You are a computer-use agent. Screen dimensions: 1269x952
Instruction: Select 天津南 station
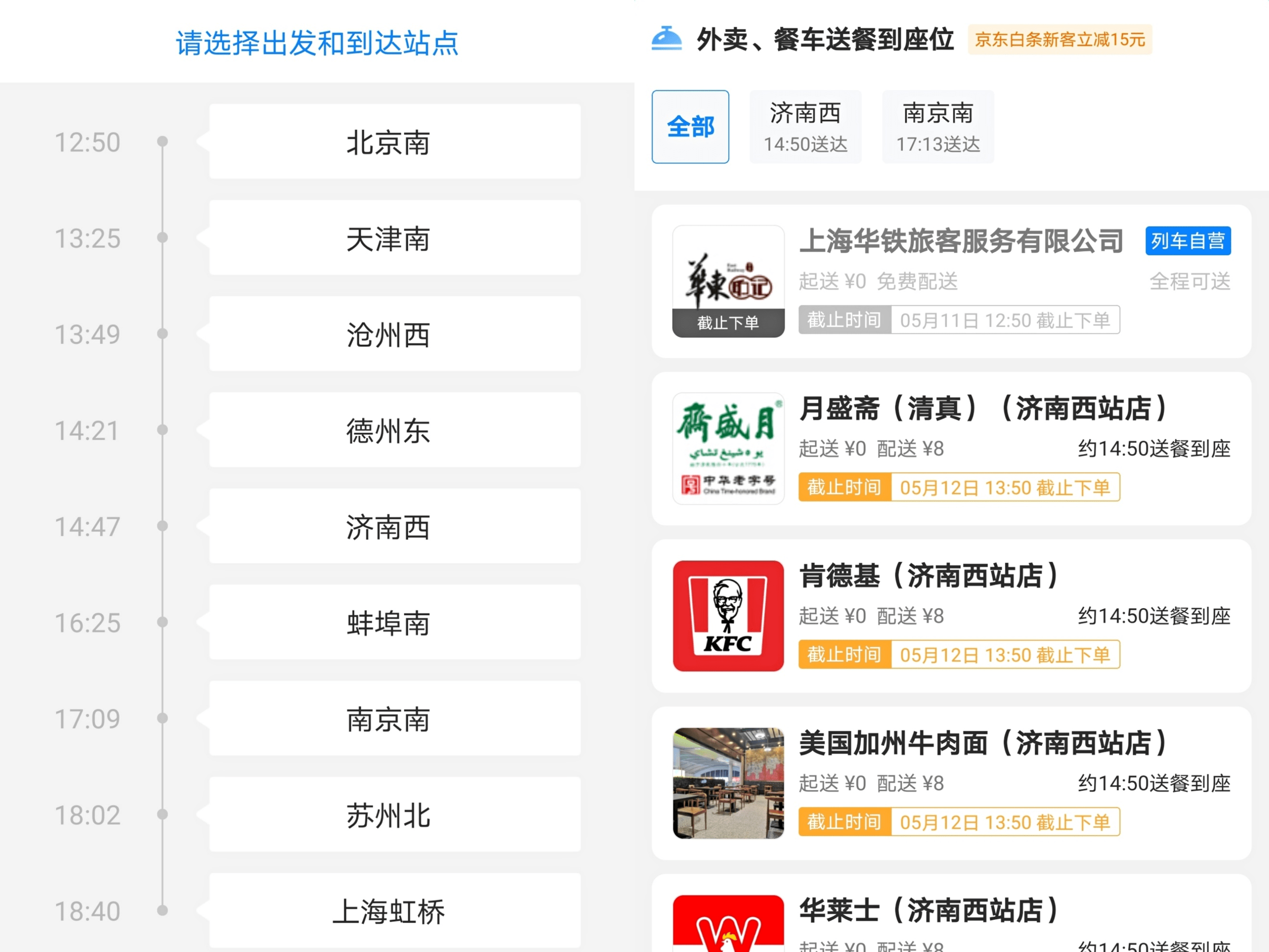[x=394, y=238]
